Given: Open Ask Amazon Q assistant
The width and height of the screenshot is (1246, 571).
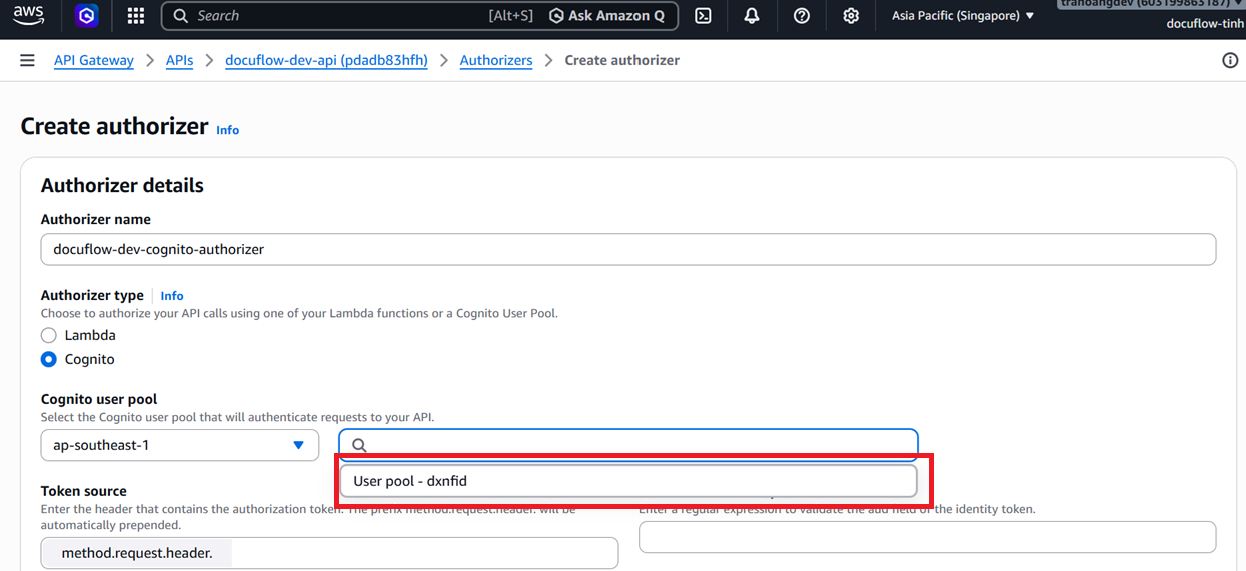Looking at the screenshot, I should tap(607, 16).
